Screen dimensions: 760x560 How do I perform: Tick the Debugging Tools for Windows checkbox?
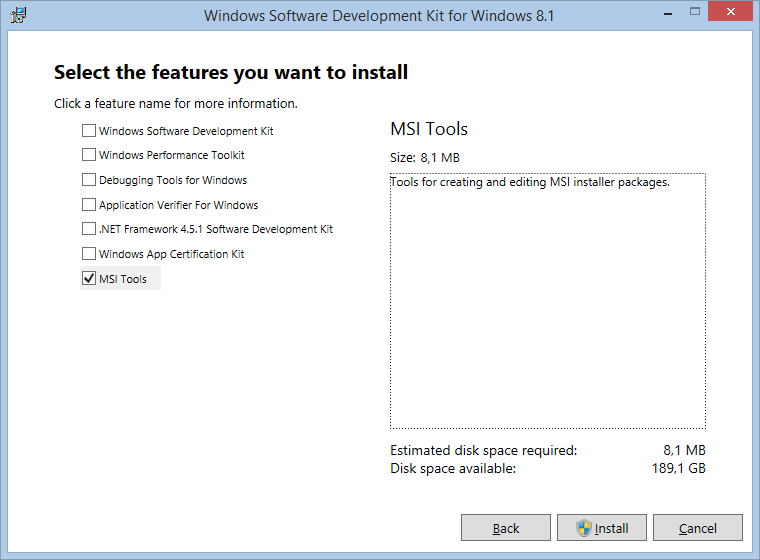89,180
